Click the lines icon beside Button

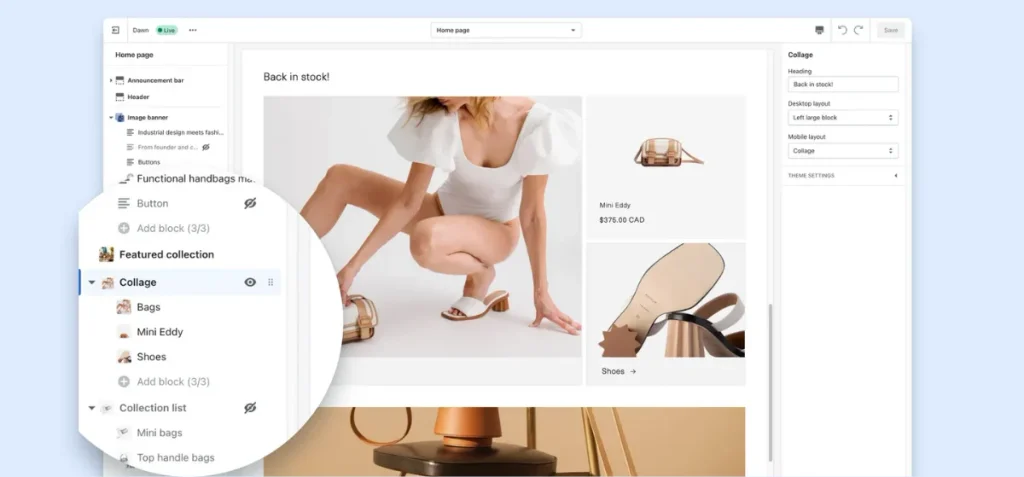pos(124,204)
